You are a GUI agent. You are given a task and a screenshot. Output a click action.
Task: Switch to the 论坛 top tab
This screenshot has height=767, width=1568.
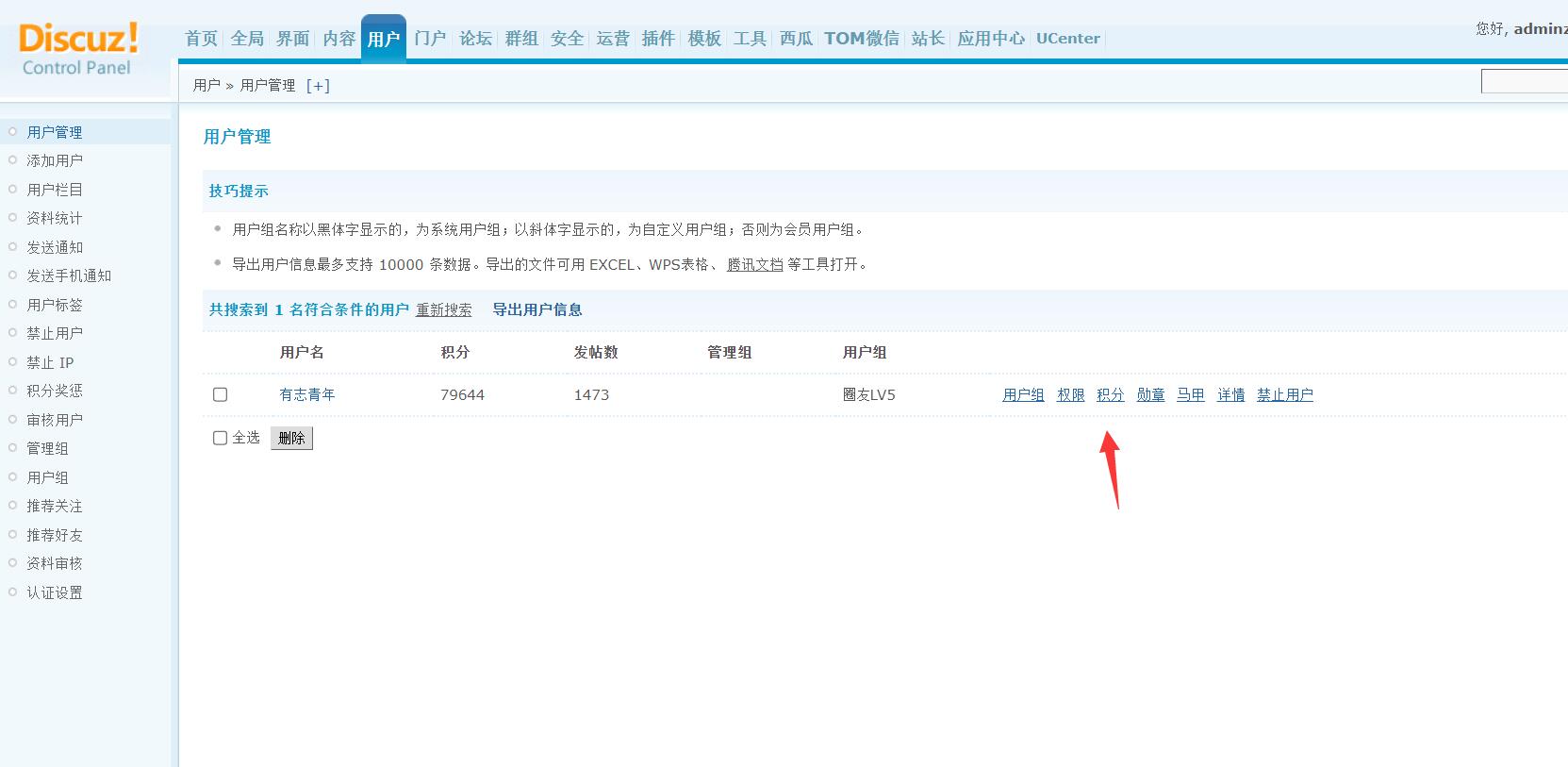475,39
